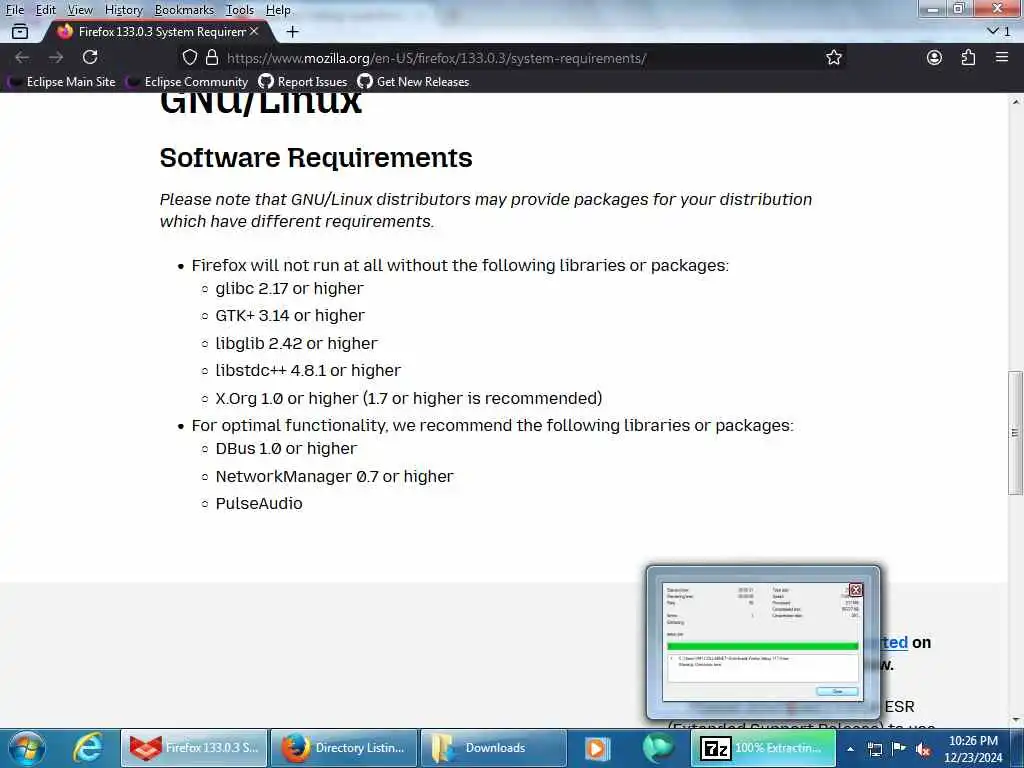1024x768 pixels.
Task: Reload the current page
Action: pyautogui.click(x=90, y=57)
